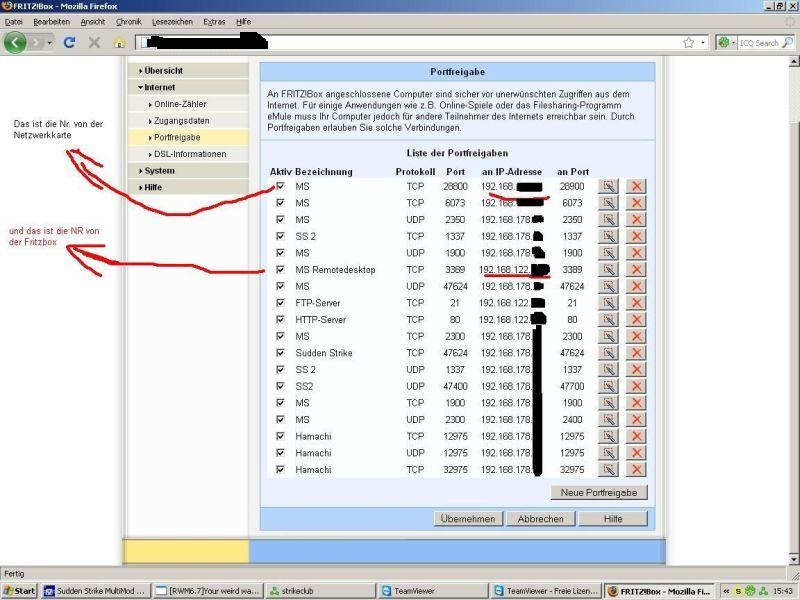Edit the MS UDP 2350 rule

coord(608,220)
